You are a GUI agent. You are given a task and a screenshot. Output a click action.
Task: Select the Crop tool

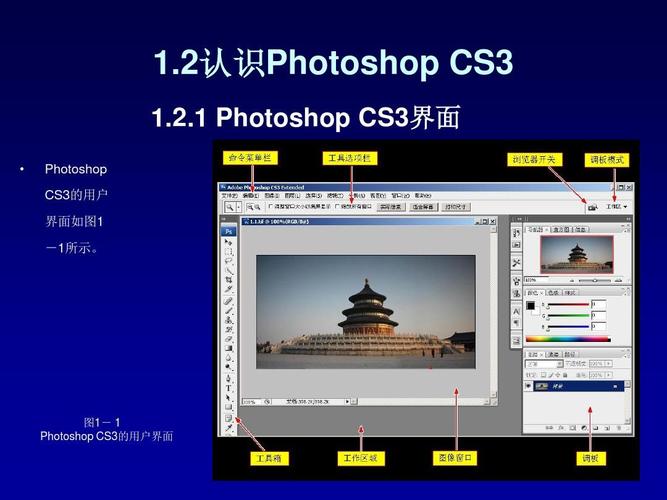coord(228,280)
